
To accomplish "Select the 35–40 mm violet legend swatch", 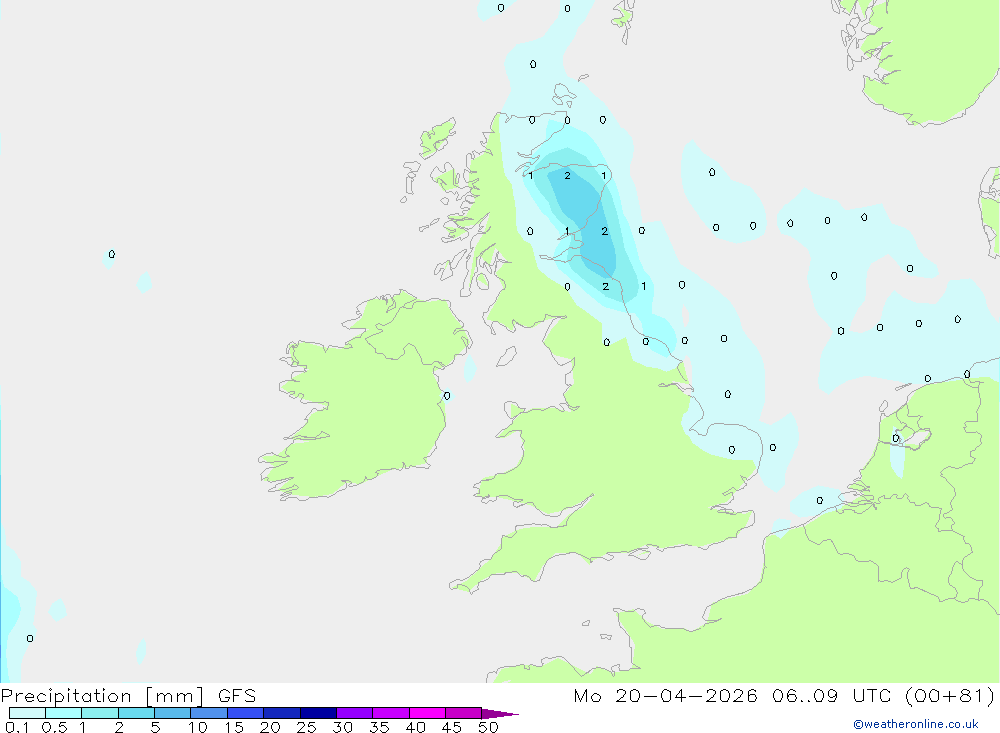I will 390,713.
